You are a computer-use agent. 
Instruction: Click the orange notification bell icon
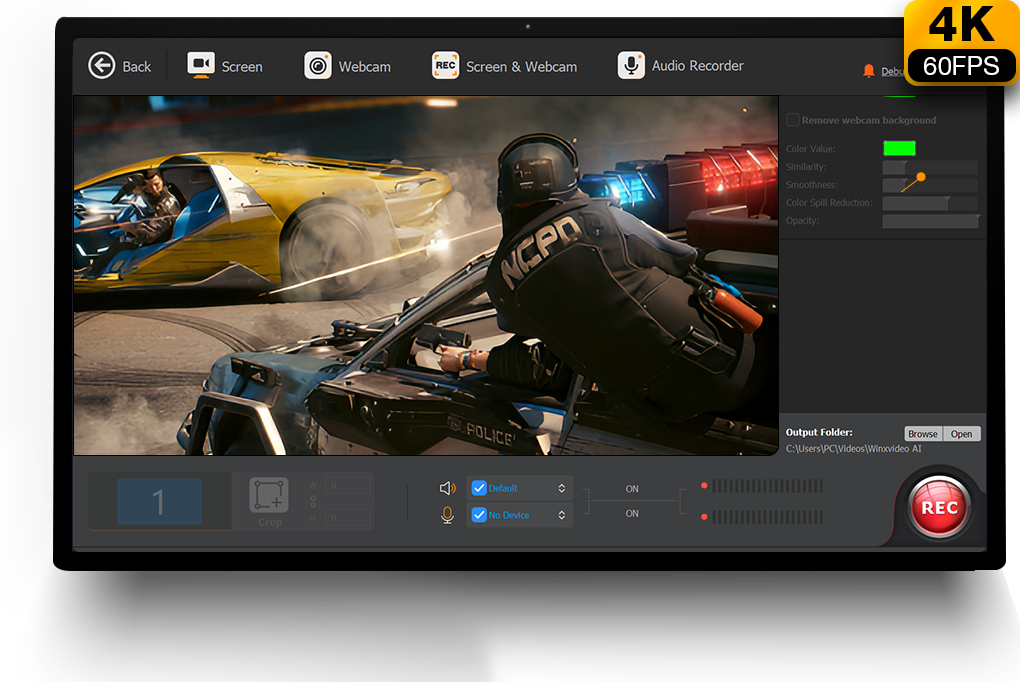point(868,70)
